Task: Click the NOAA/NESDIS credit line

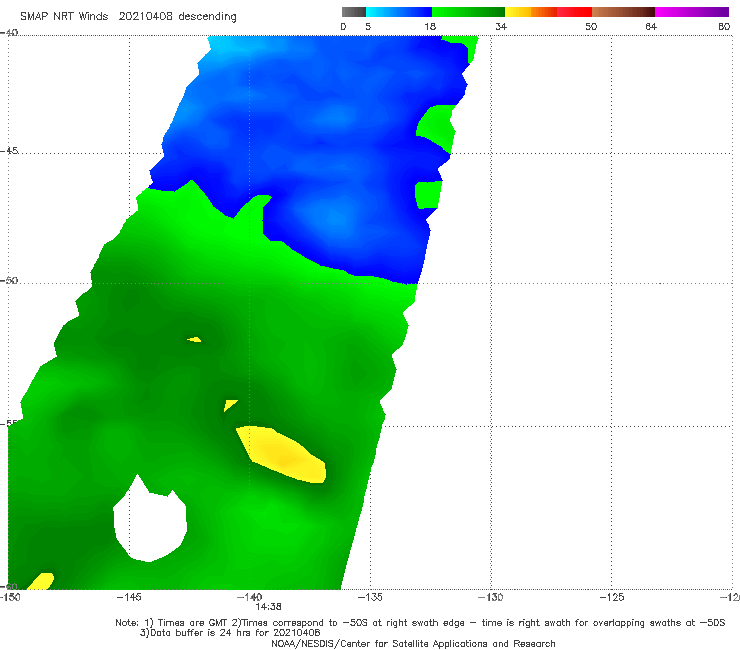Action: pos(413,644)
